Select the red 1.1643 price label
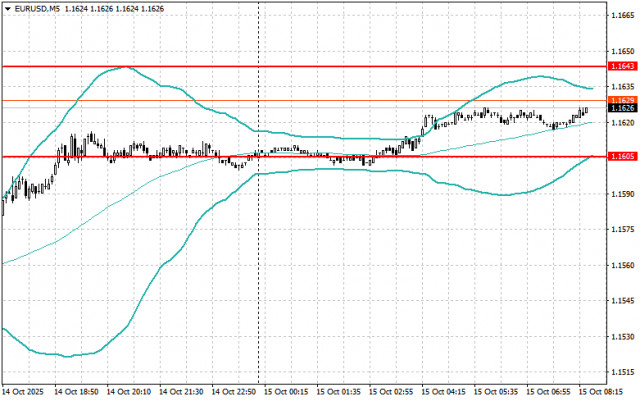Viewport: 640px width, 401px height. coord(622,66)
